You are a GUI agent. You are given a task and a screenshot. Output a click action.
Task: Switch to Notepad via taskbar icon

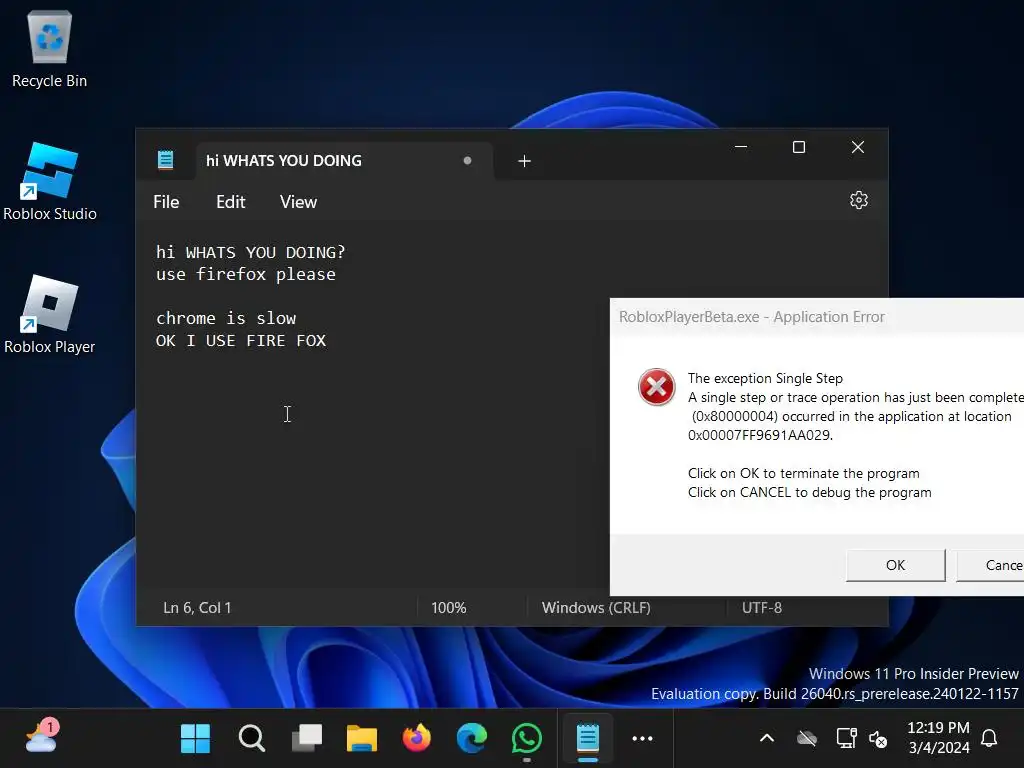tap(588, 739)
